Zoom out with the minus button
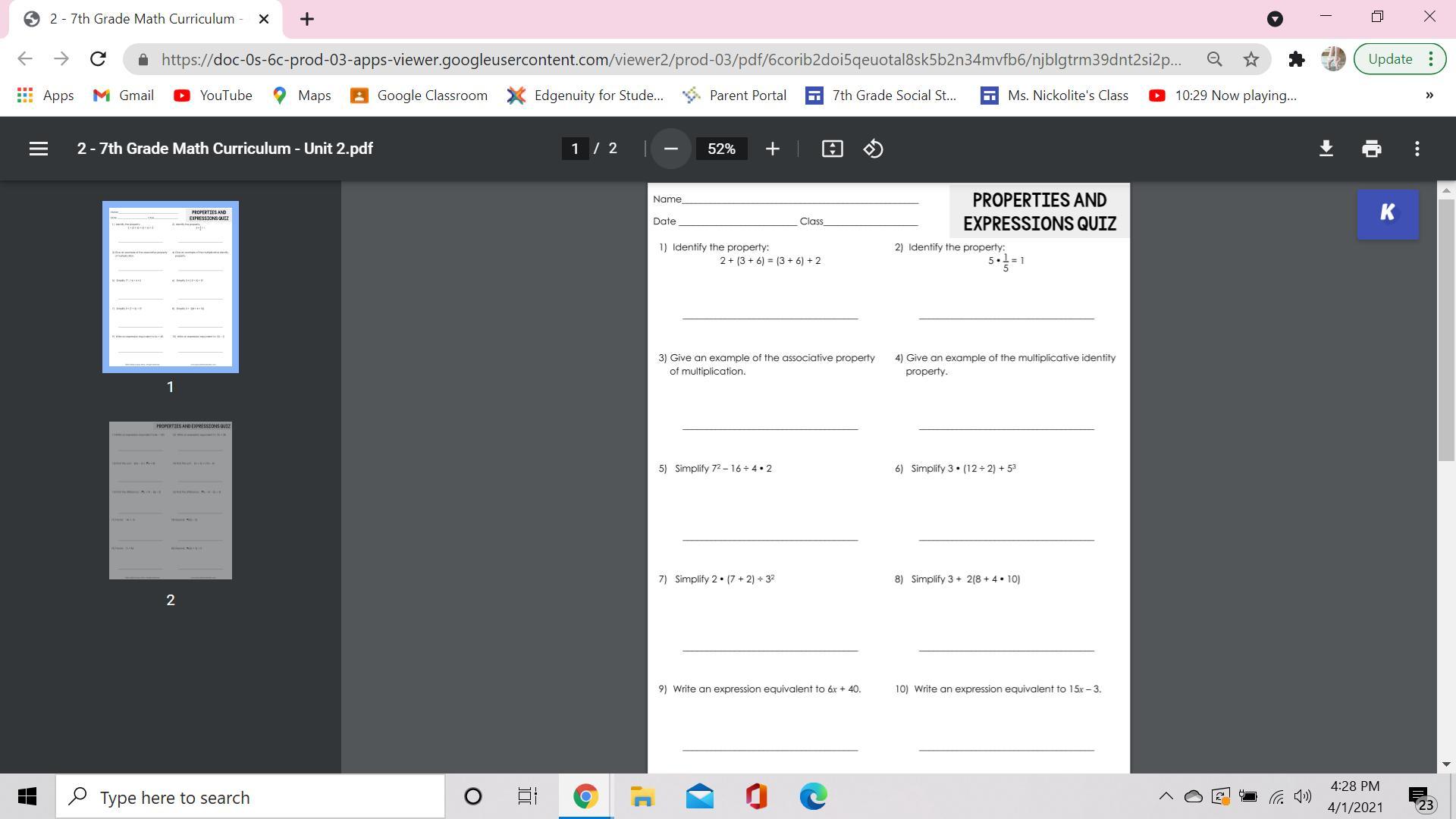Screen dimensions: 1456x819 pyautogui.click(x=670, y=149)
